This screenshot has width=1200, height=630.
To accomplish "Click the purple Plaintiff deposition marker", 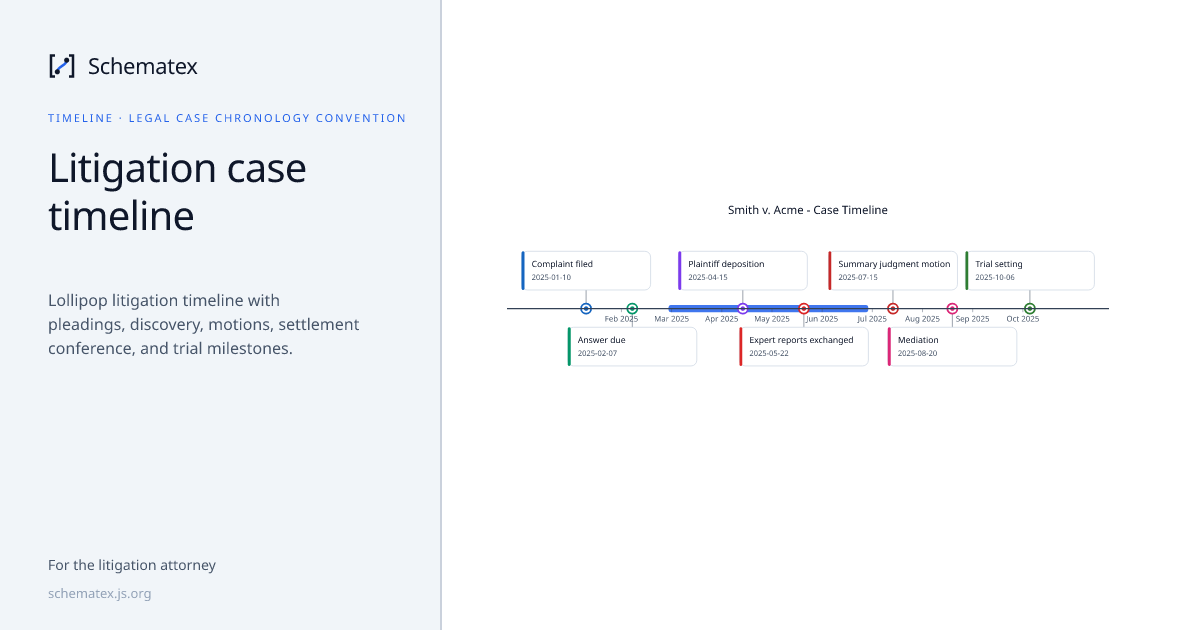I will pyautogui.click(x=743, y=309).
